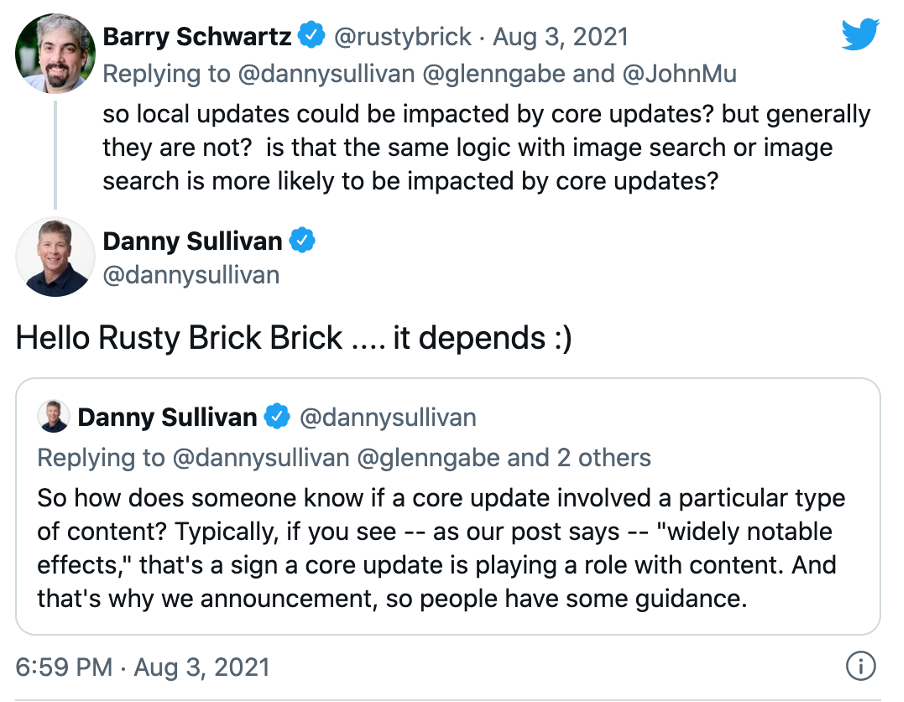Click the Aug 3, 2021 date near @rustybrick
Image resolution: width=904 pixels, height=702 pixels.
560,37
